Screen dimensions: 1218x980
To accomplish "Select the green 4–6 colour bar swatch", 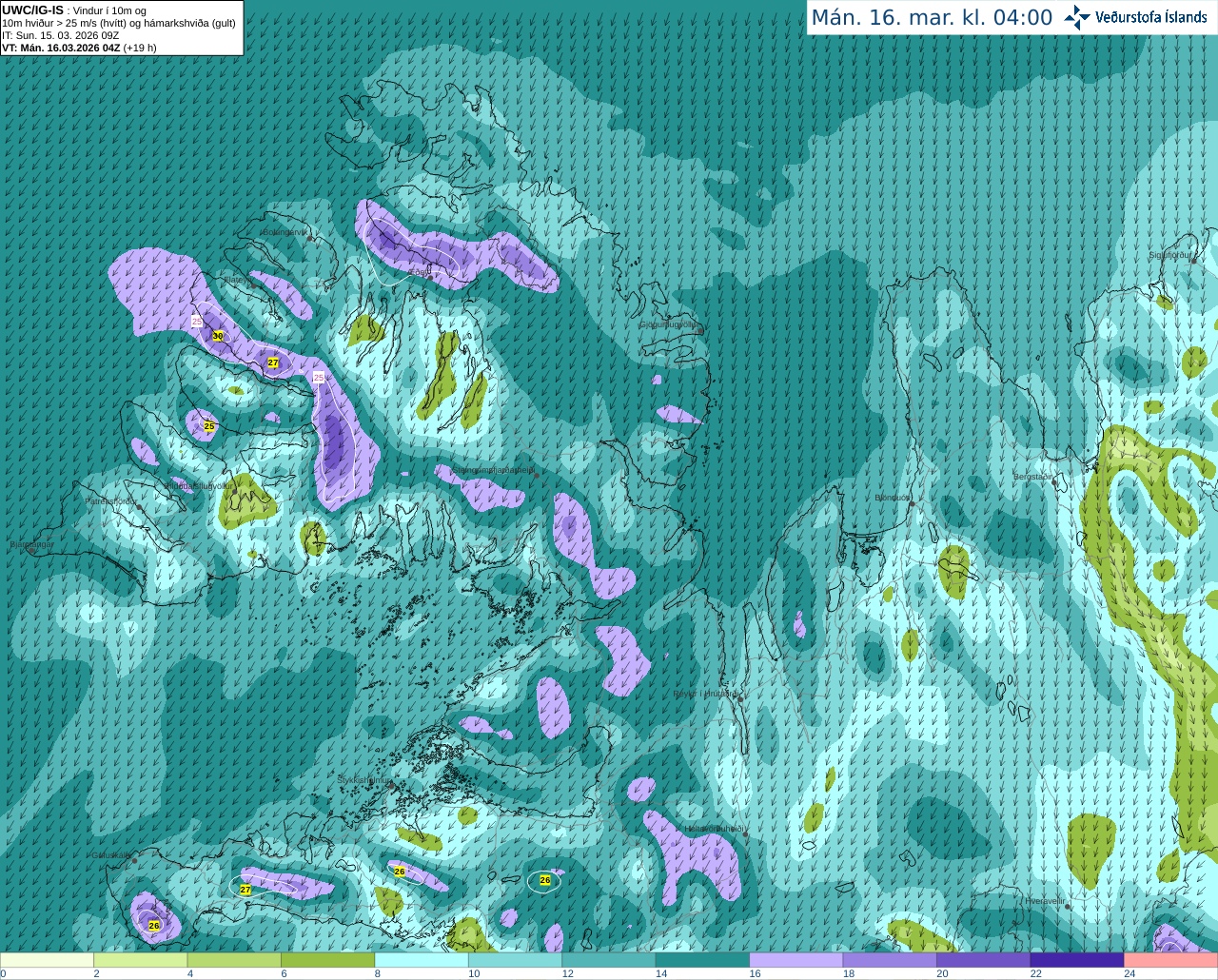I will coord(234,960).
